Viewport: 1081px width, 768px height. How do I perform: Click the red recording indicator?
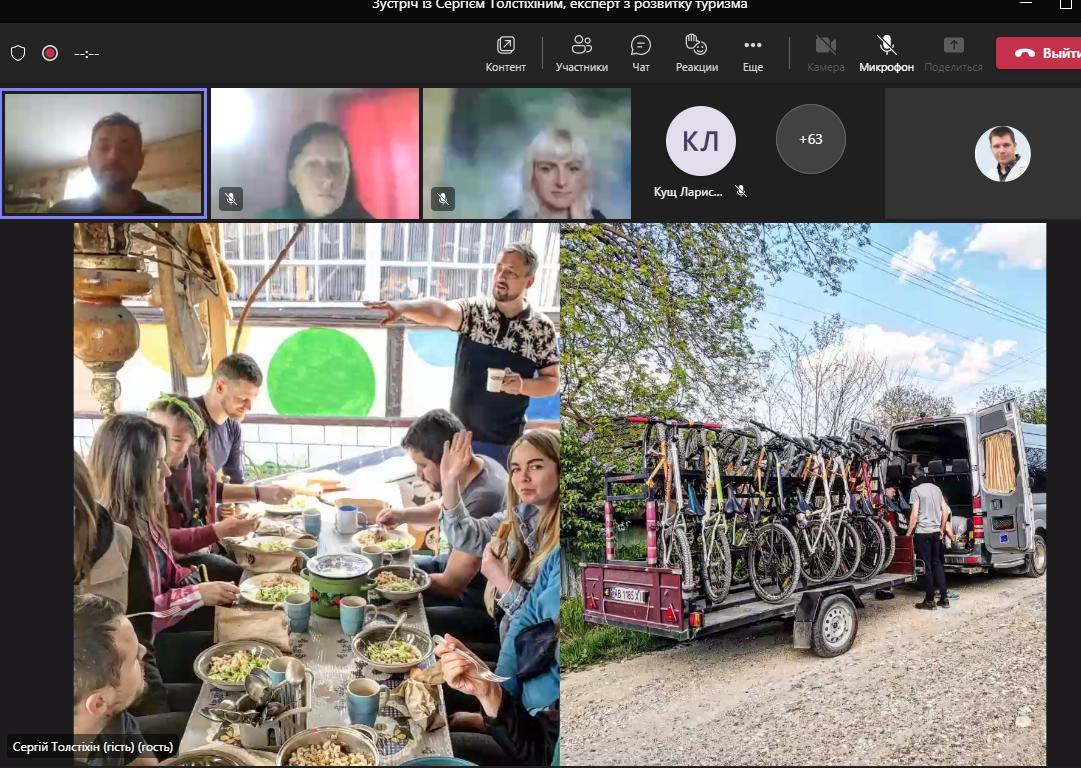[x=50, y=53]
